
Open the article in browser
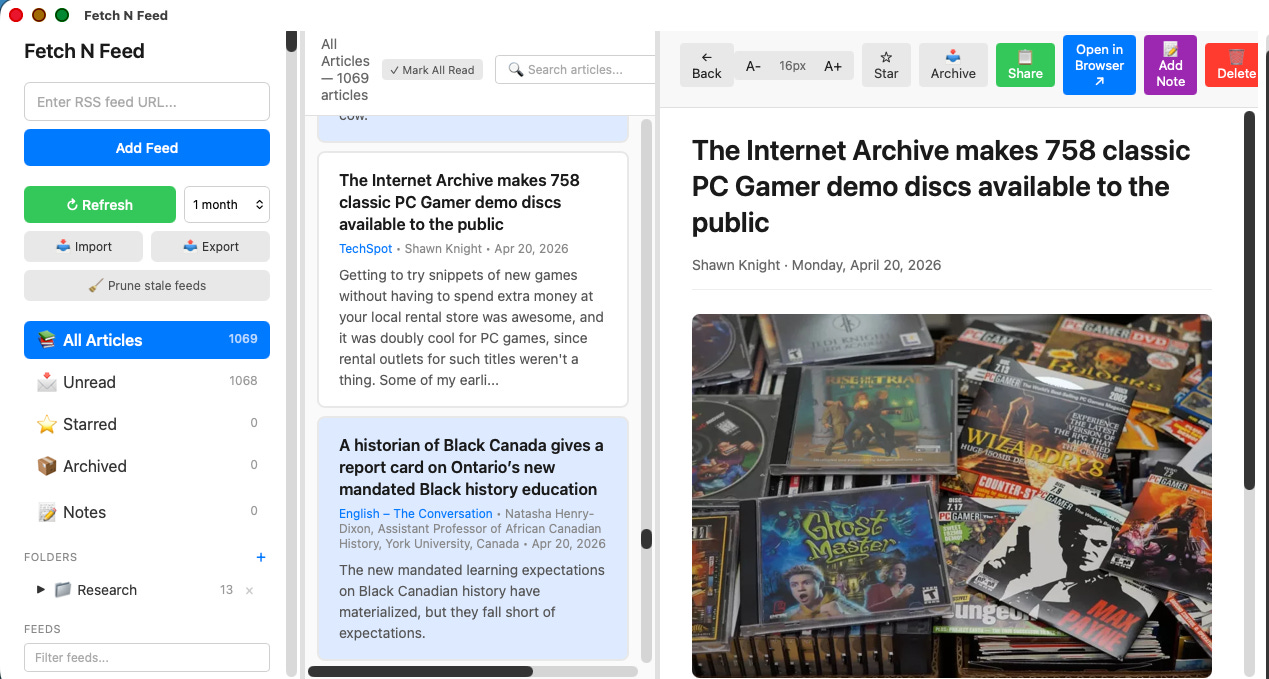1099,65
